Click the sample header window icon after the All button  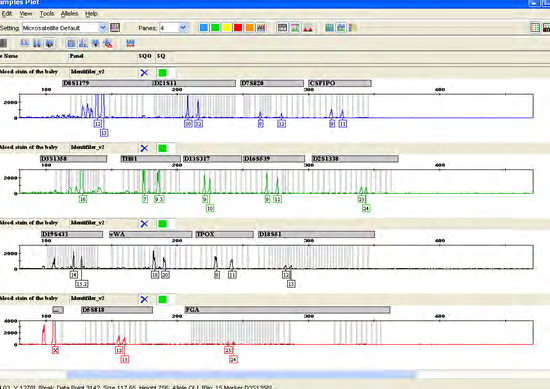pyautogui.click(x=282, y=27)
